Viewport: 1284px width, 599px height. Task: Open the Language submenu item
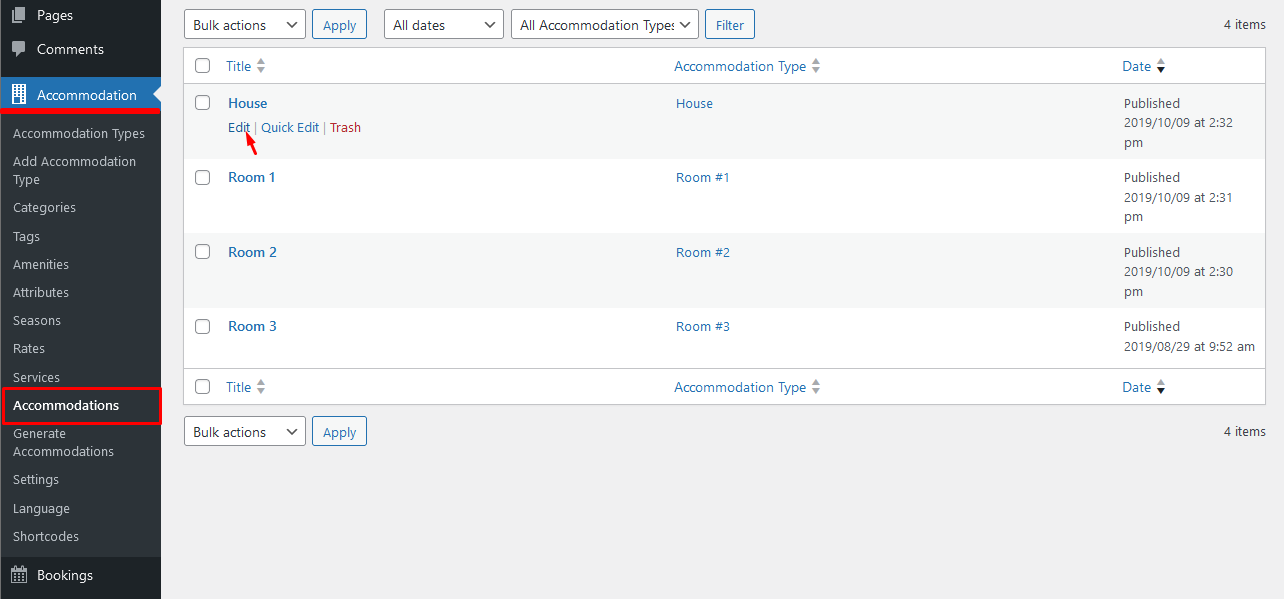tap(41, 509)
